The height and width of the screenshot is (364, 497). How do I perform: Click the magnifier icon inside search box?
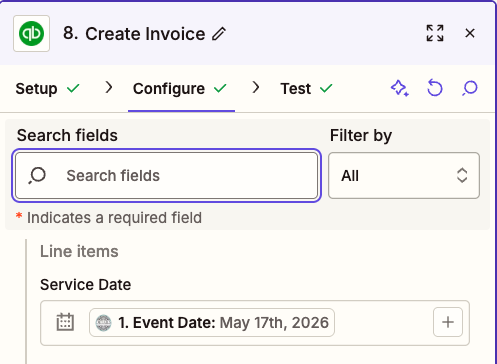pos(37,176)
